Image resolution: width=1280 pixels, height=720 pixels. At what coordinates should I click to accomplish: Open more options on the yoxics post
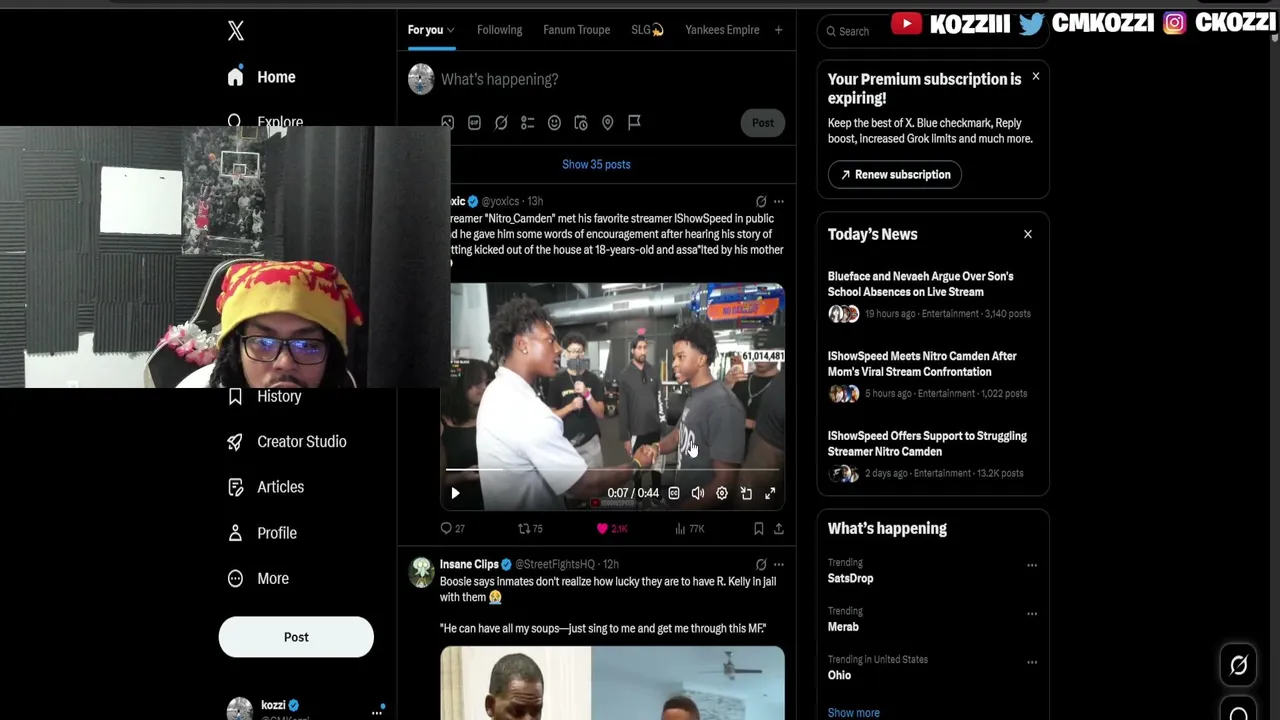point(779,201)
